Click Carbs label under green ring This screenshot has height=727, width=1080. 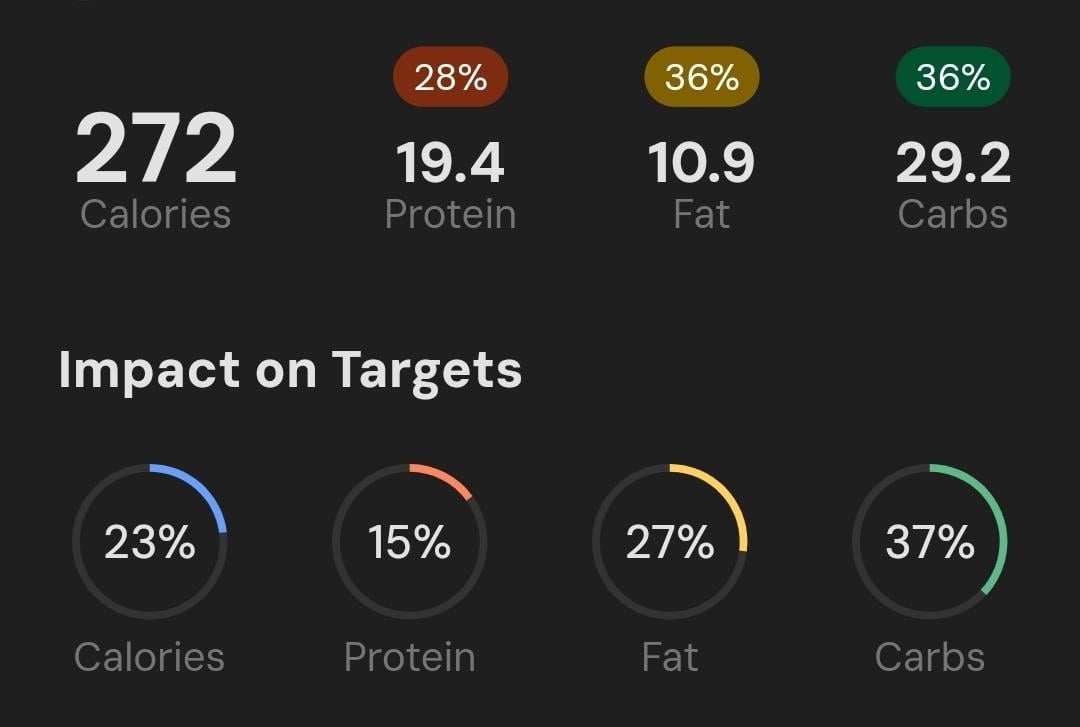point(930,657)
